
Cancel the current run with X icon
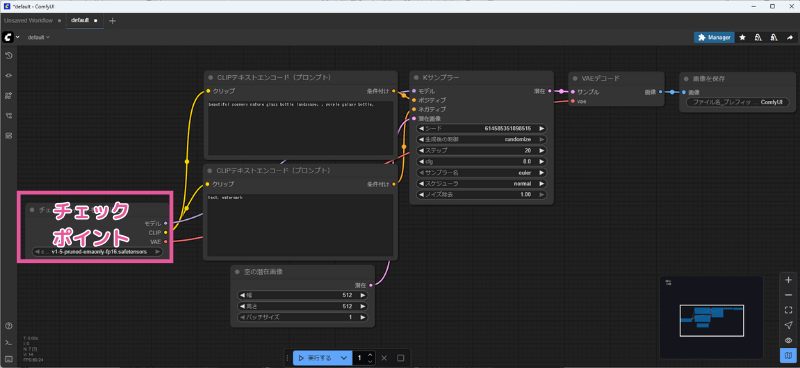(x=384, y=358)
